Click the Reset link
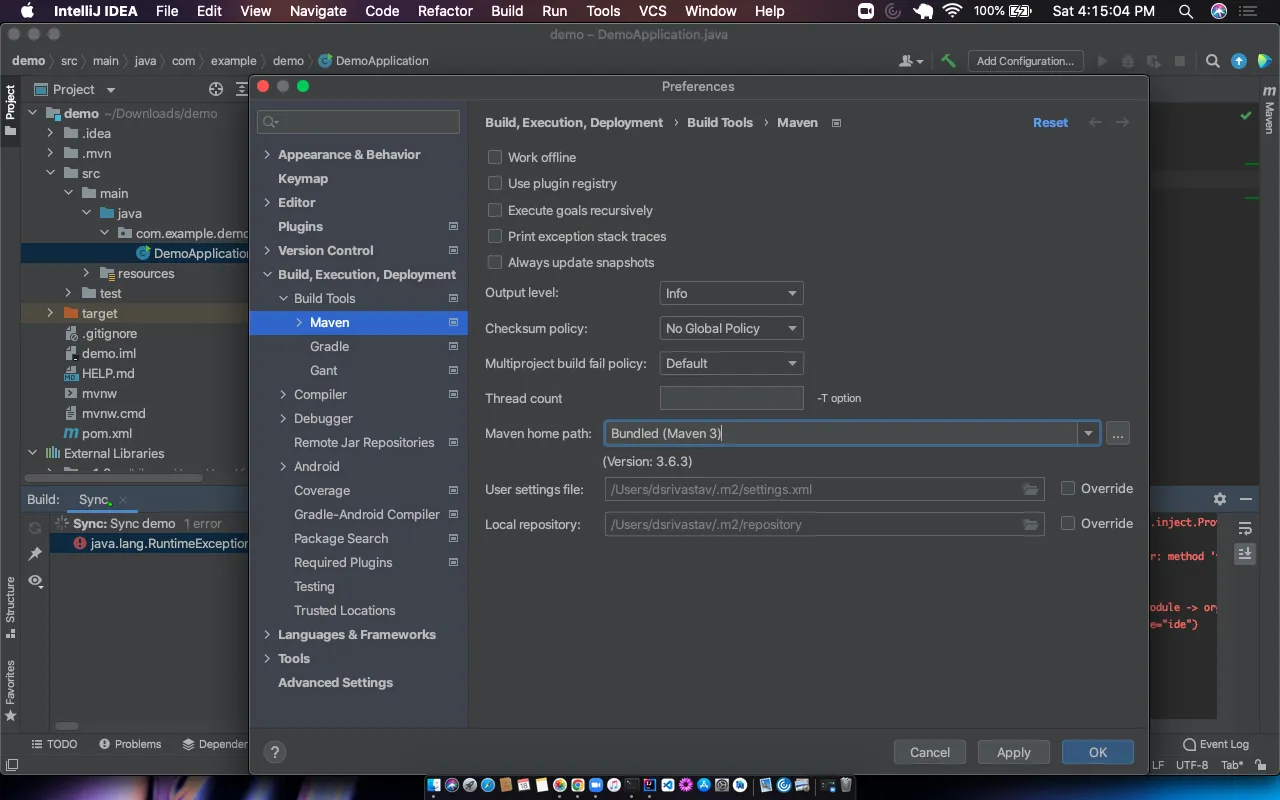The image size is (1280, 800). (x=1051, y=122)
